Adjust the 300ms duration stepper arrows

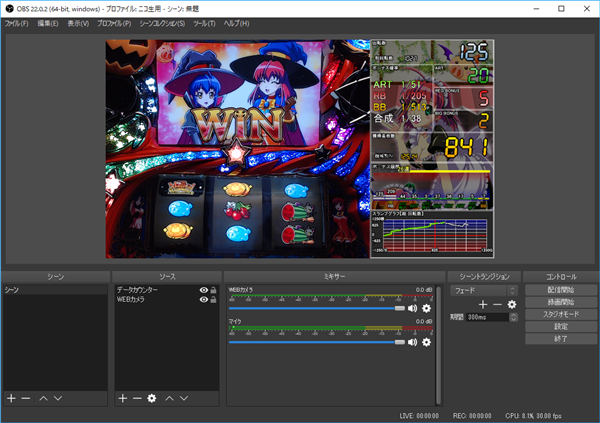click(514, 317)
